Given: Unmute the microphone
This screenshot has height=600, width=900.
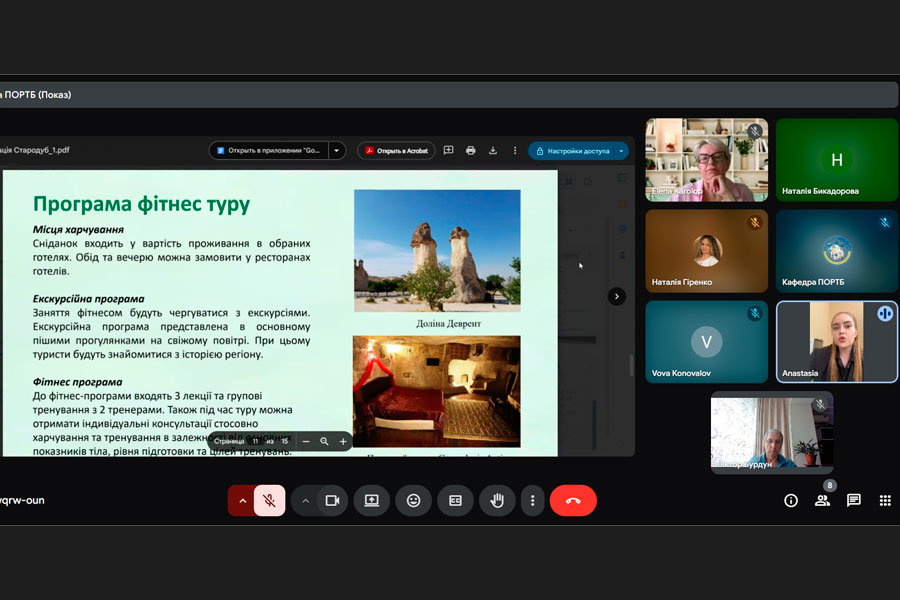Looking at the screenshot, I should (x=269, y=500).
